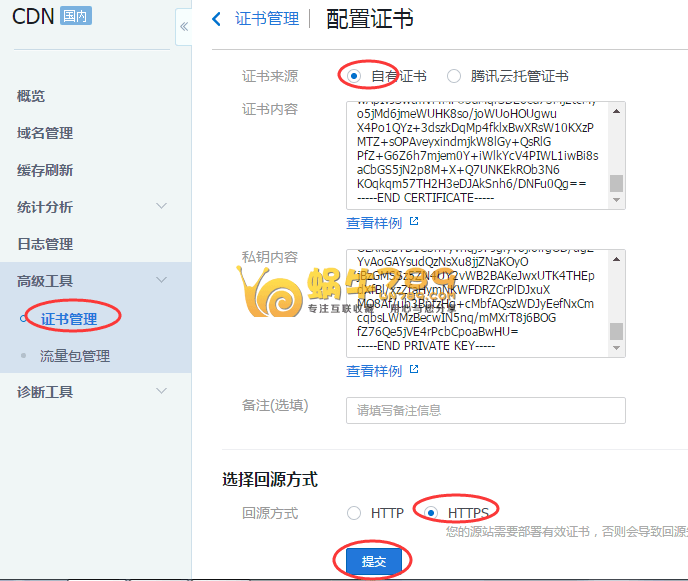Screen dimensions: 688x581
Task: Click the 私钥内容 scrollbar down arrow
Action: coord(616,348)
